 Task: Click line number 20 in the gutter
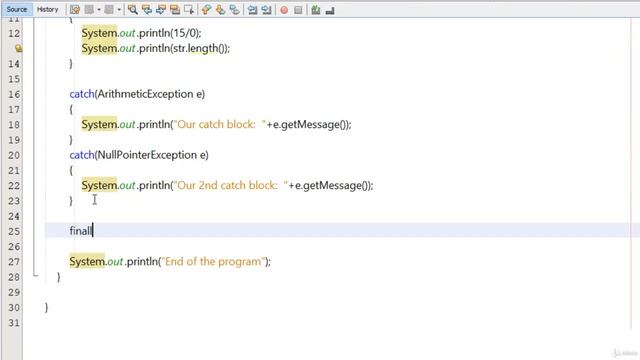[14, 155]
